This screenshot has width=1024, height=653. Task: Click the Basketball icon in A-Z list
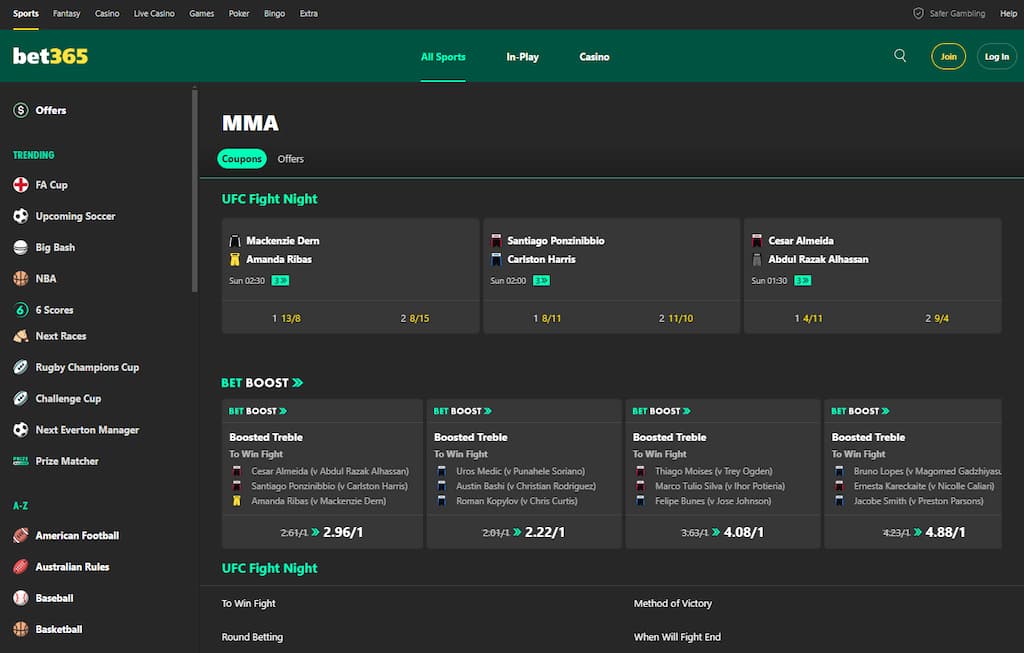pos(21,629)
